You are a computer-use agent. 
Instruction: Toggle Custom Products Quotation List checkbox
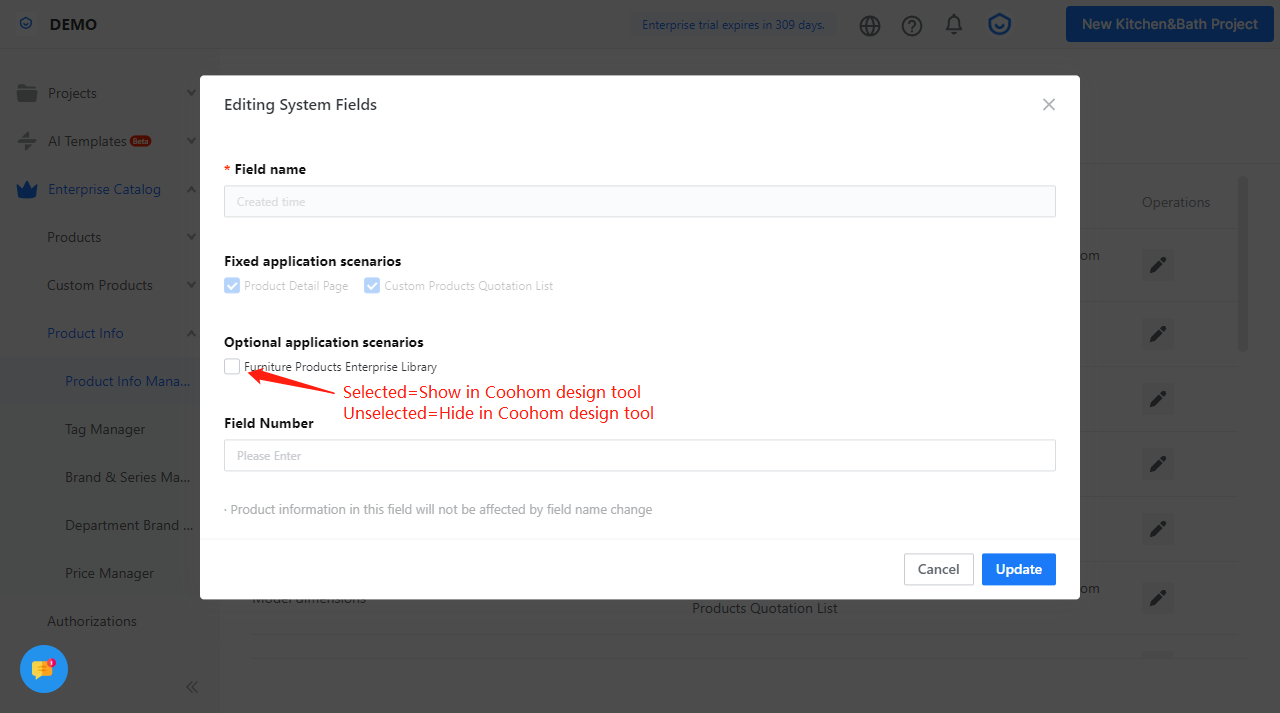click(x=372, y=286)
